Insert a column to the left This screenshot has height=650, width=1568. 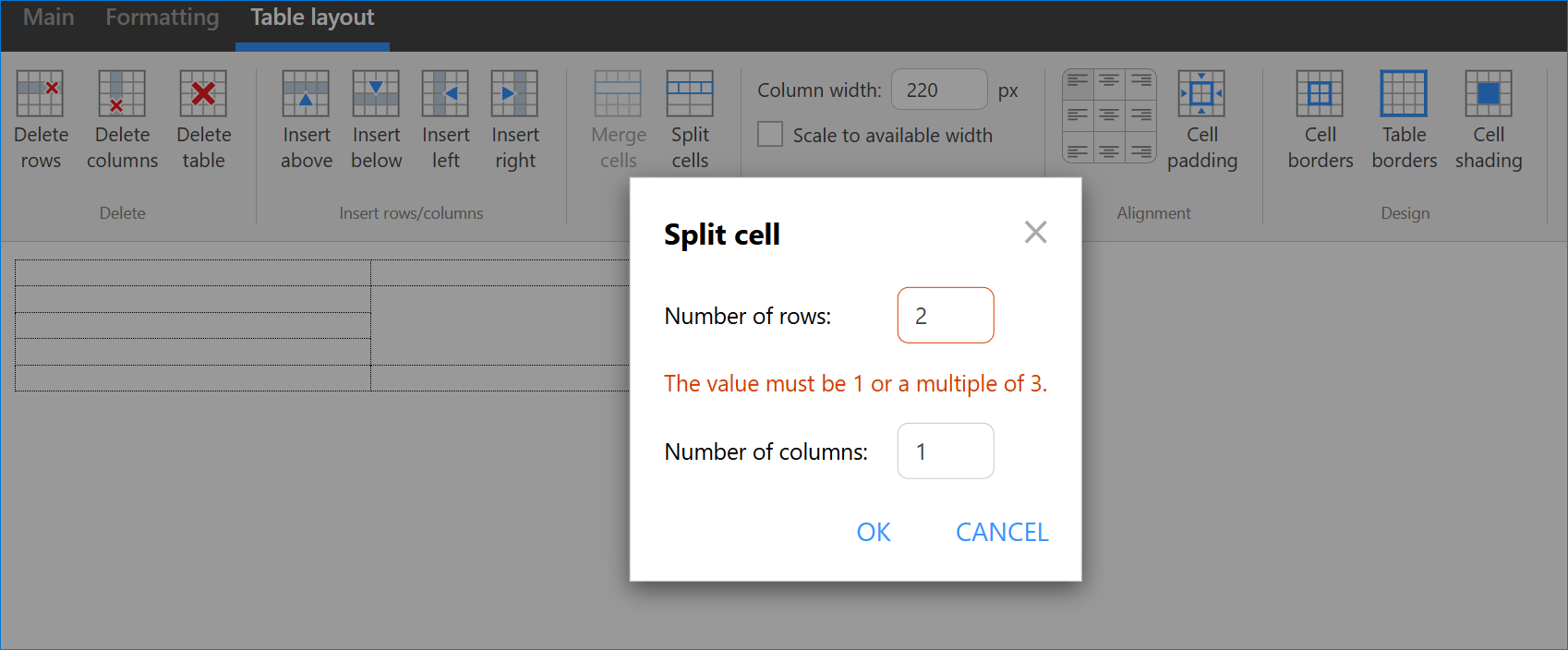click(x=445, y=119)
